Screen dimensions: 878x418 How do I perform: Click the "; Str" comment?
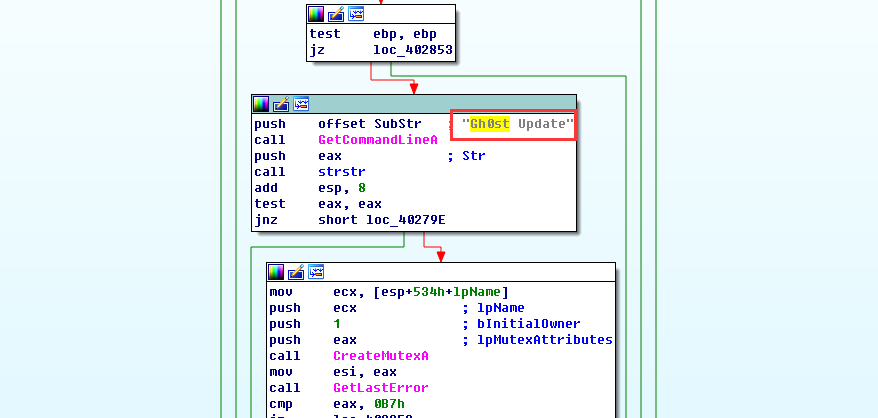(x=466, y=156)
